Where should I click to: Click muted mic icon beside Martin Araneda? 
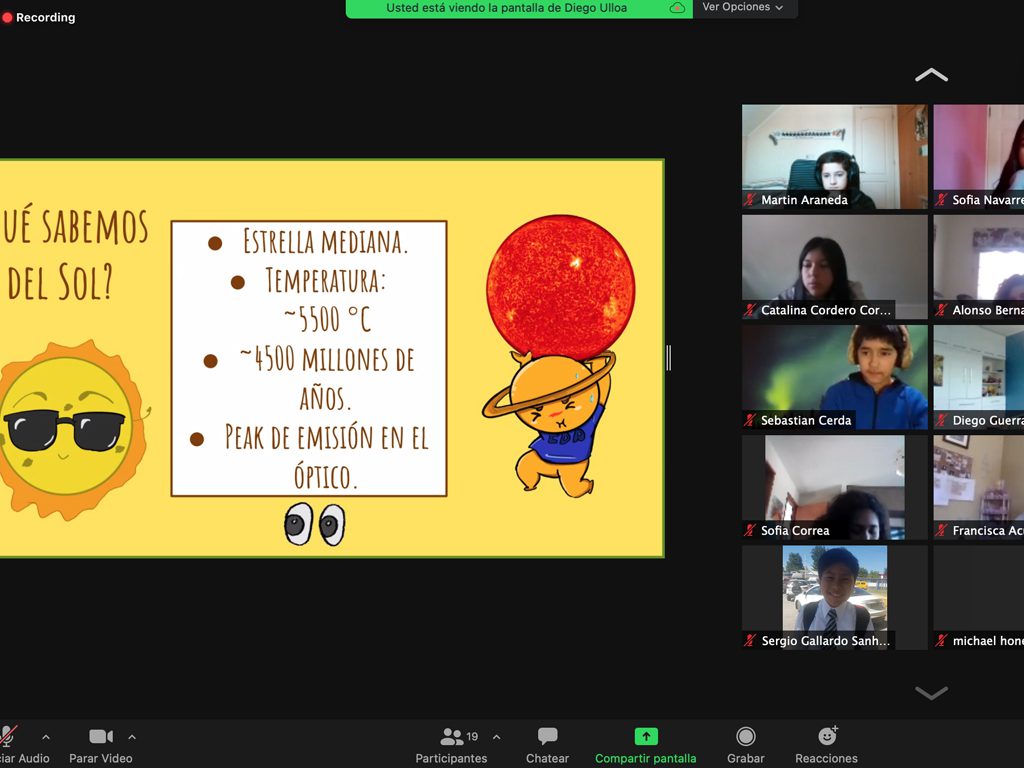749,200
